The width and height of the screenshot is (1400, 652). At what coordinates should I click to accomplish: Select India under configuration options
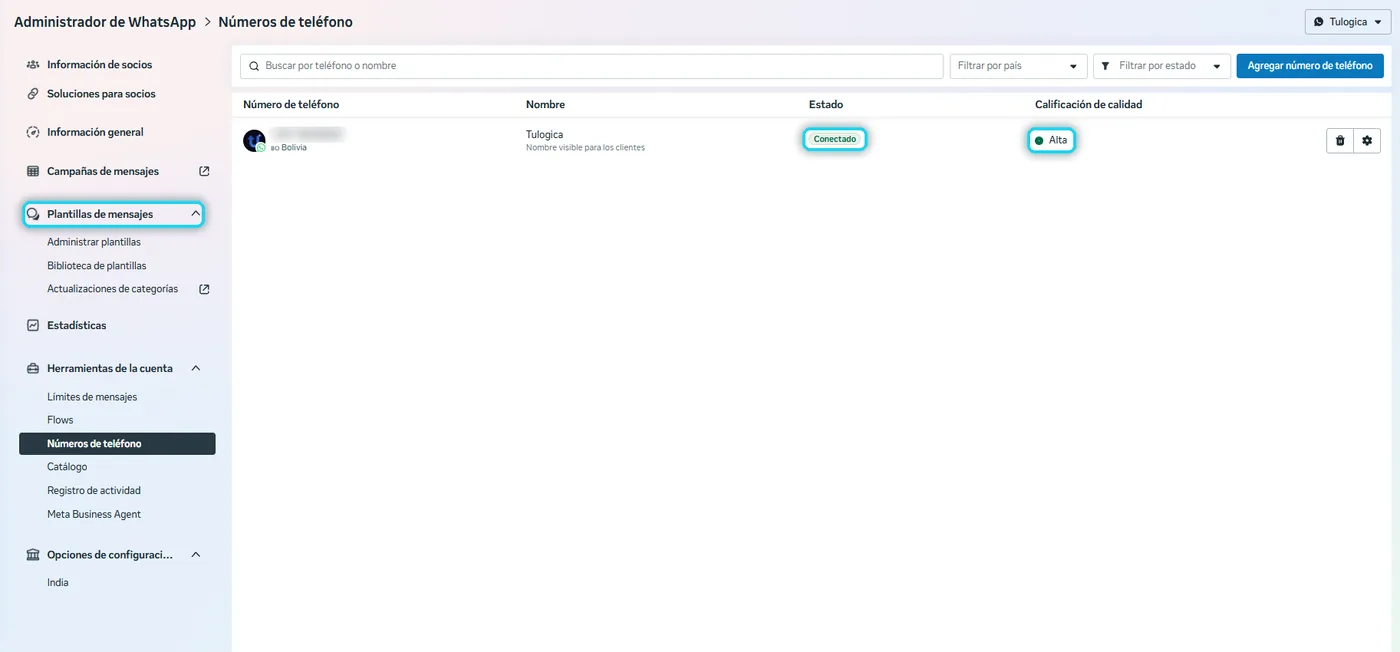(58, 582)
